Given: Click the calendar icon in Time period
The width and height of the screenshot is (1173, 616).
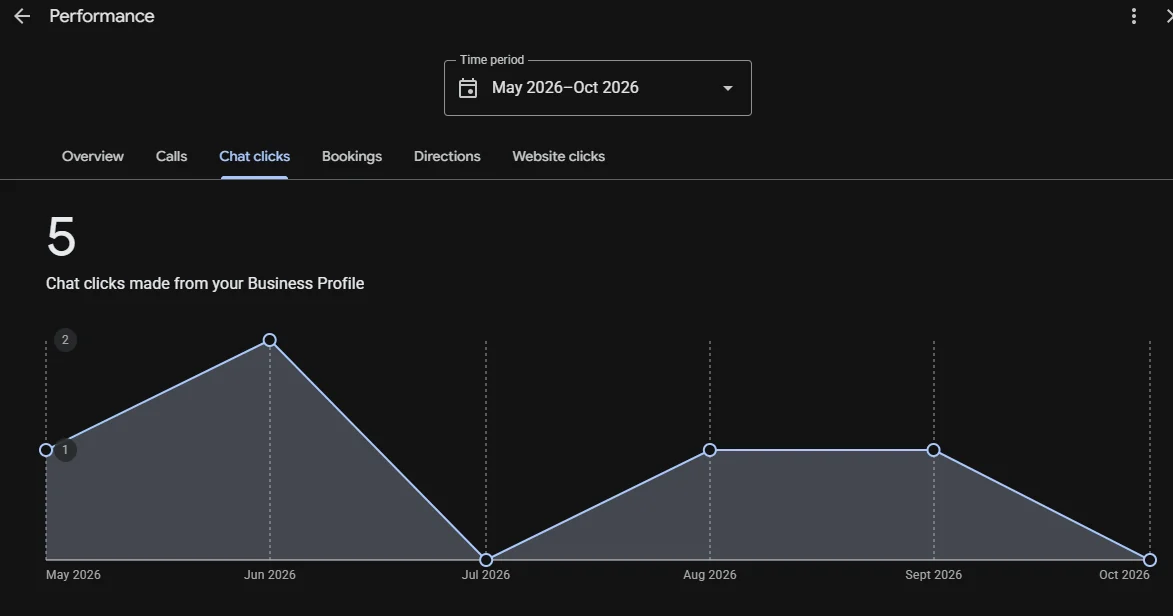Looking at the screenshot, I should click(x=468, y=88).
